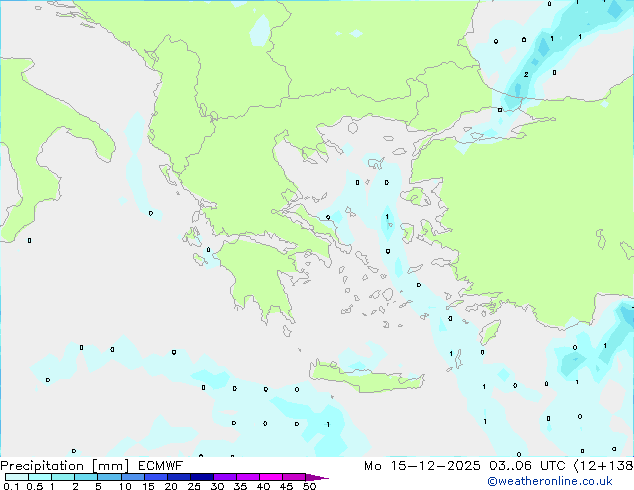Select the legend label '30'
634x490 pixels.
[217, 486]
